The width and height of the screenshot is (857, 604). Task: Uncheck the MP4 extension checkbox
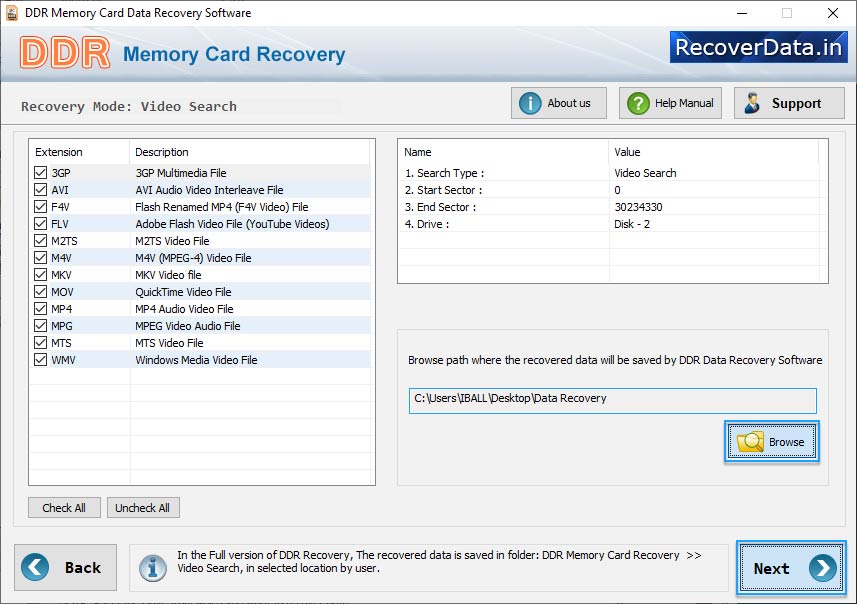point(40,308)
